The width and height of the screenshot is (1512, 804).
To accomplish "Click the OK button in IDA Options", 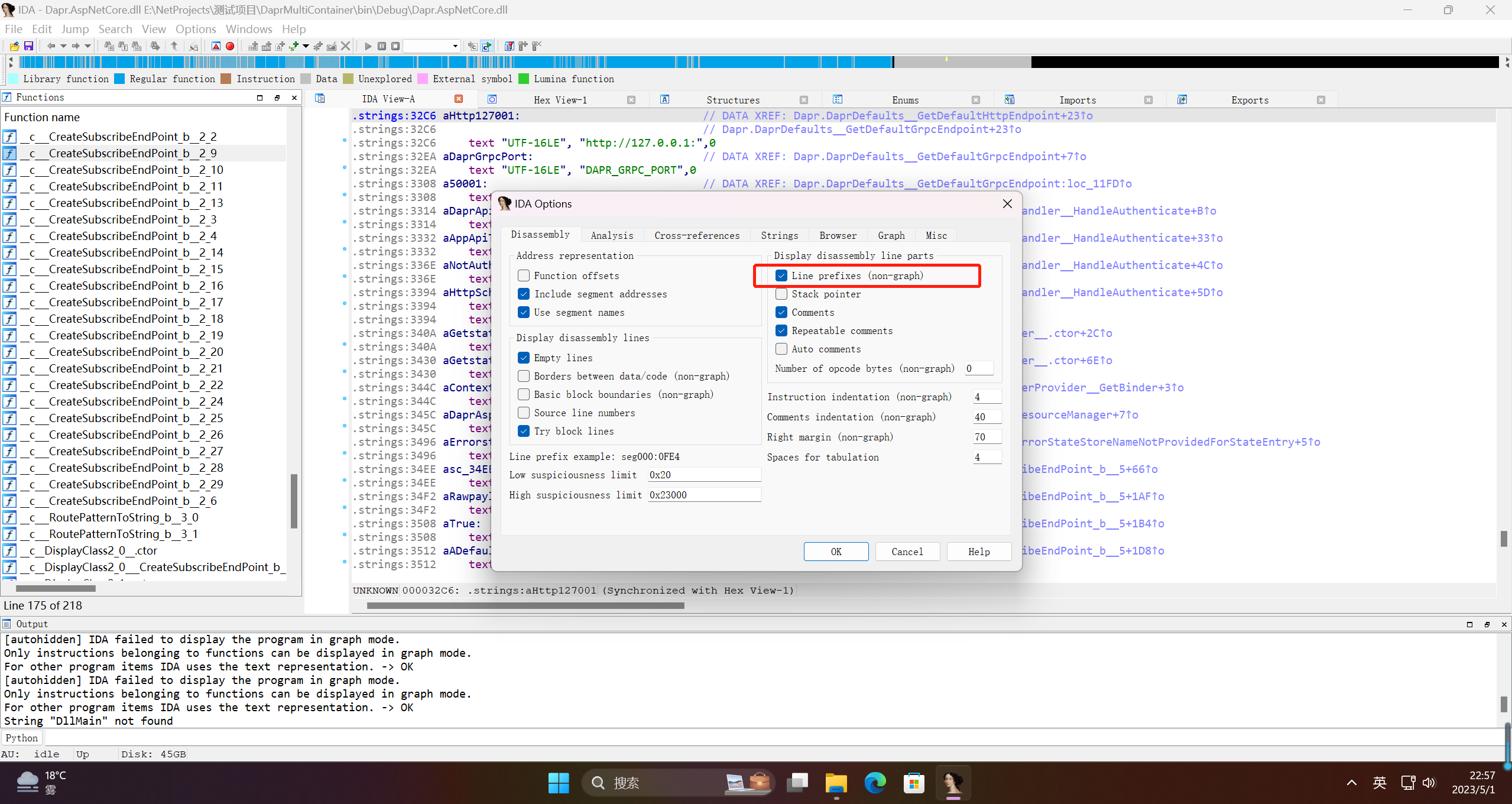I will point(836,552).
